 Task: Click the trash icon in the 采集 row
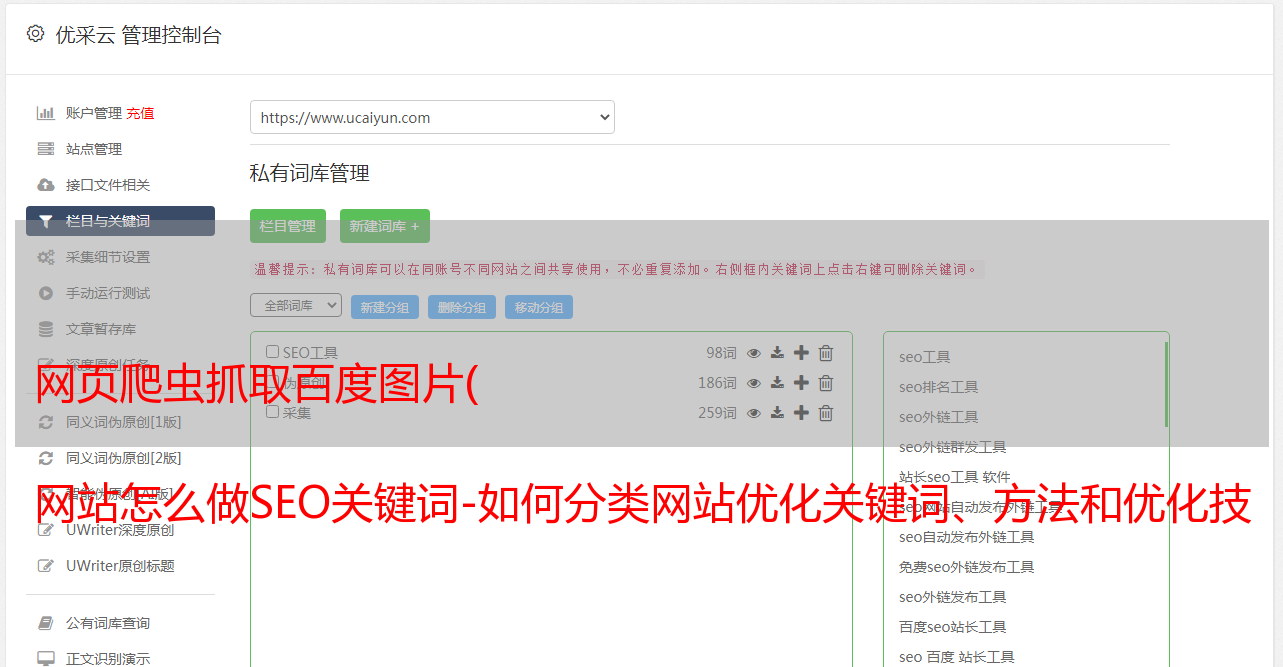pos(826,413)
